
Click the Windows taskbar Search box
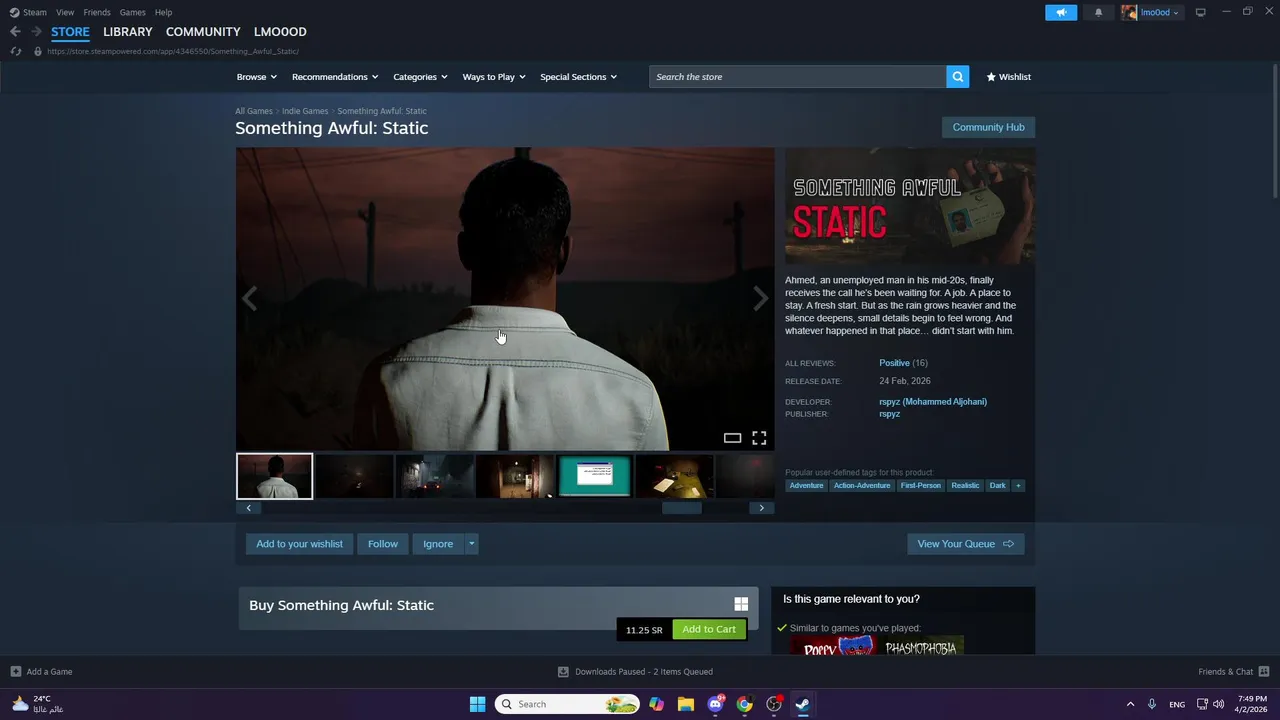567,704
